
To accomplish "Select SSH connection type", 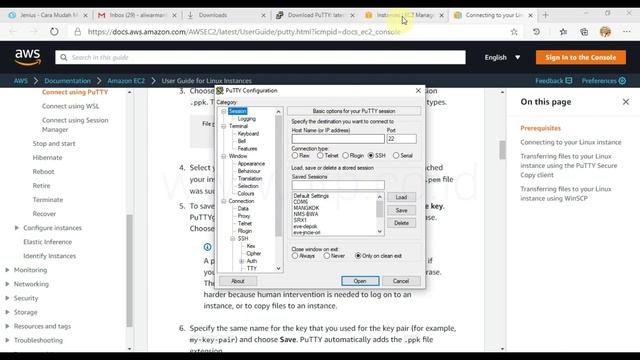I will click(x=371, y=156).
